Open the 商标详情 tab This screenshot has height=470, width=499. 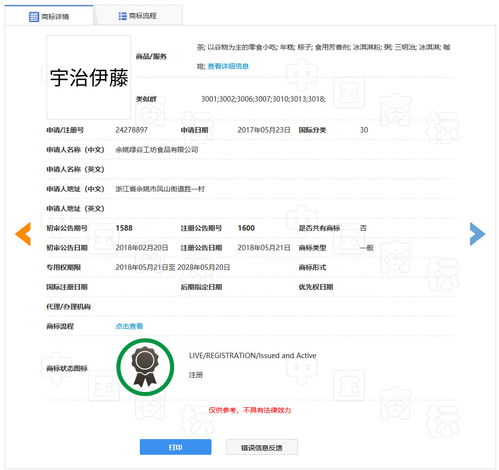tap(49, 16)
